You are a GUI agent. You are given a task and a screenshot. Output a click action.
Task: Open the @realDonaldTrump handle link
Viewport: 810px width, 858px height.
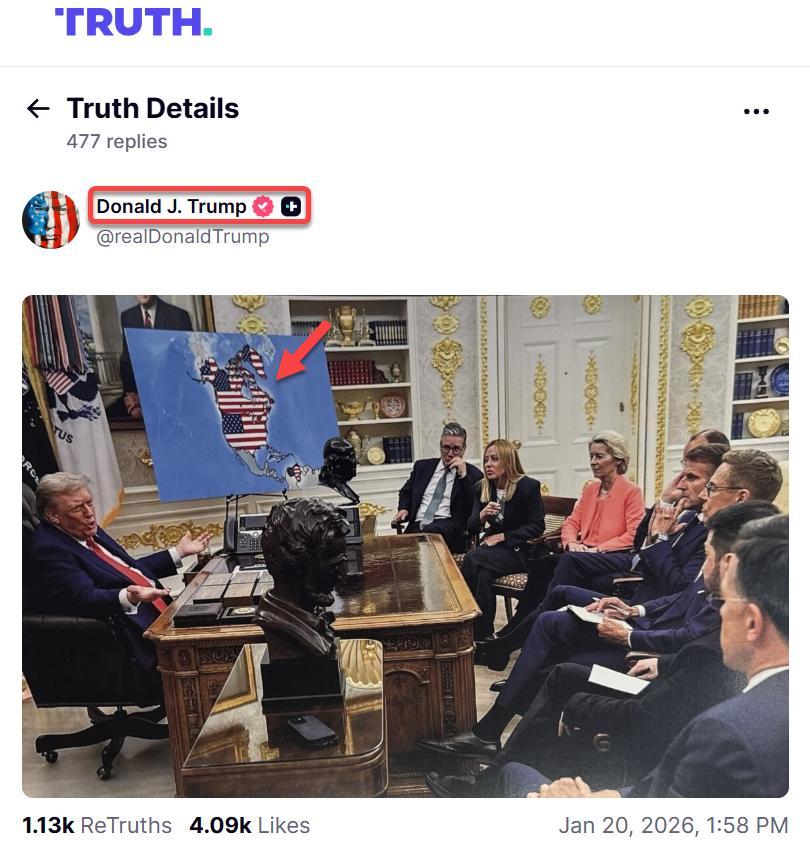[183, 236]
